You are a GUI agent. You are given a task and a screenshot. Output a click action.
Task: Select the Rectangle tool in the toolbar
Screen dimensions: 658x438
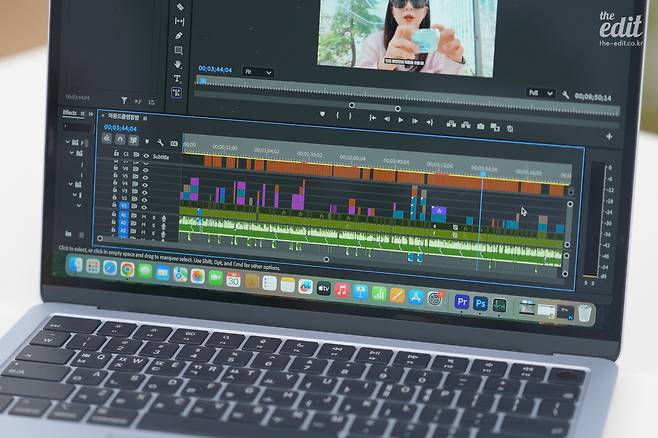[179, 50]
